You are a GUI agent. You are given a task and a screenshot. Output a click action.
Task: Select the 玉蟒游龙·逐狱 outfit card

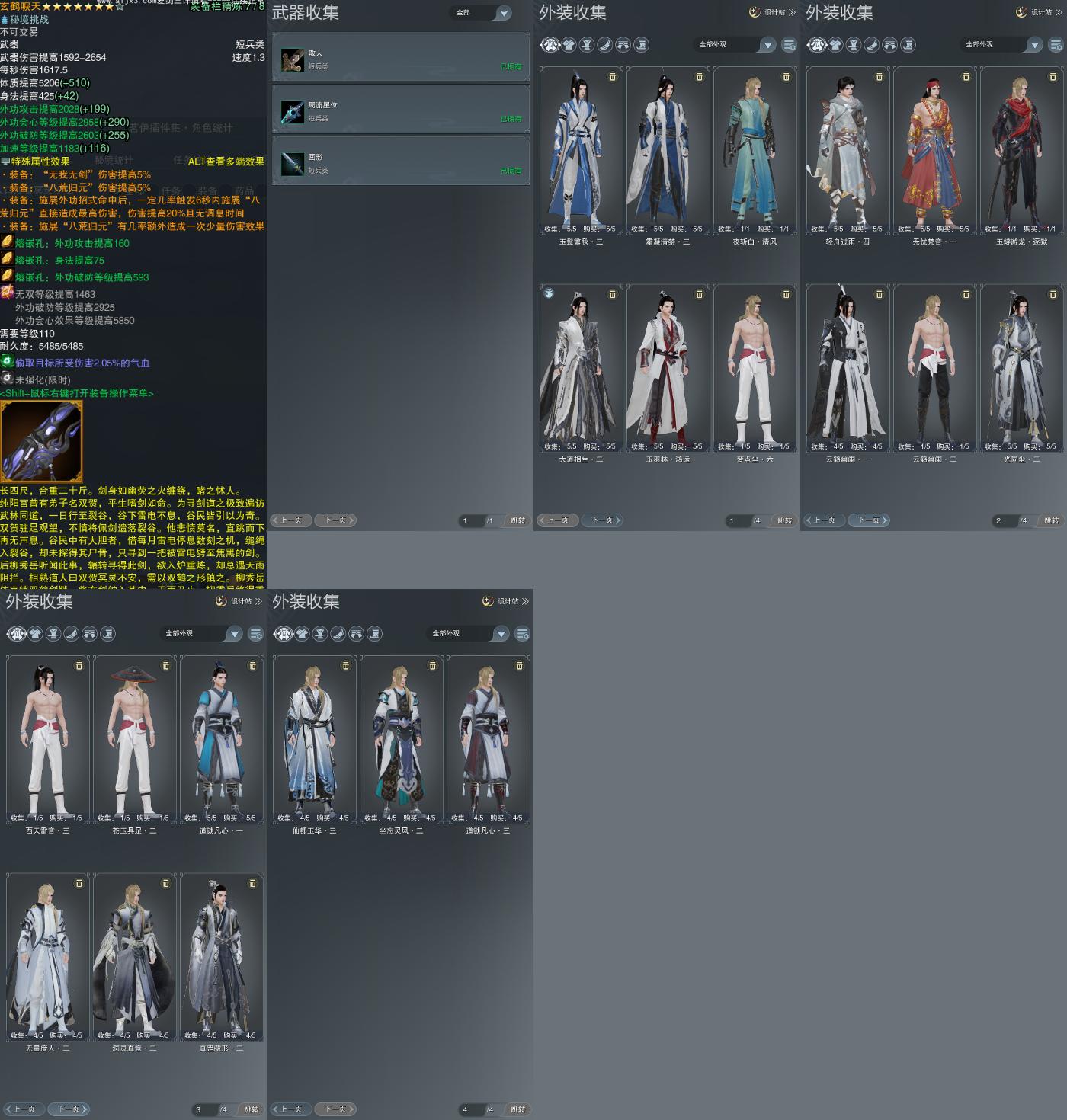pyautogui.click(x=1022, y=151)
